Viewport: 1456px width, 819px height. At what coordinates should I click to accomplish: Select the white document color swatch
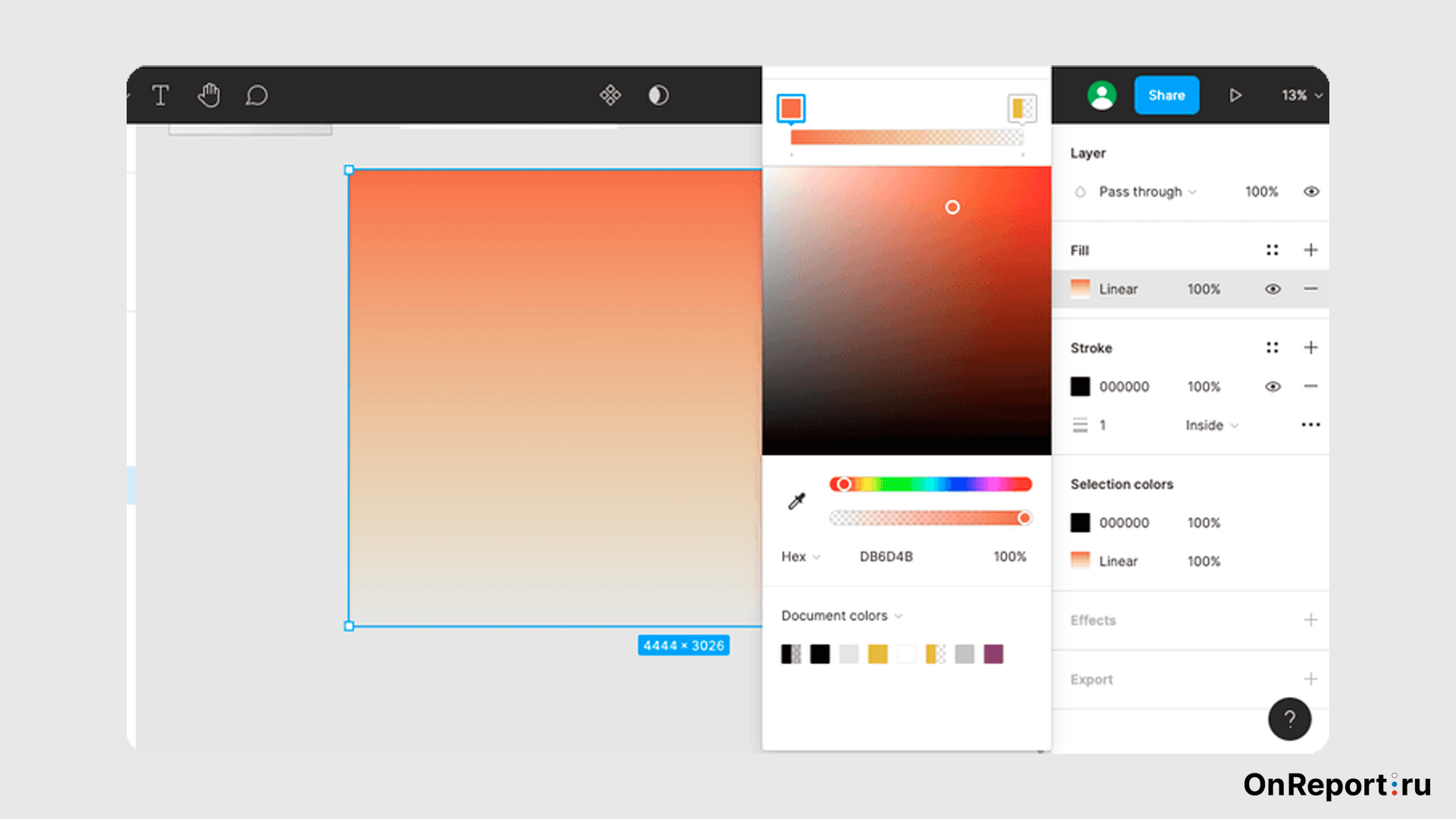click(x=906, y=654)
